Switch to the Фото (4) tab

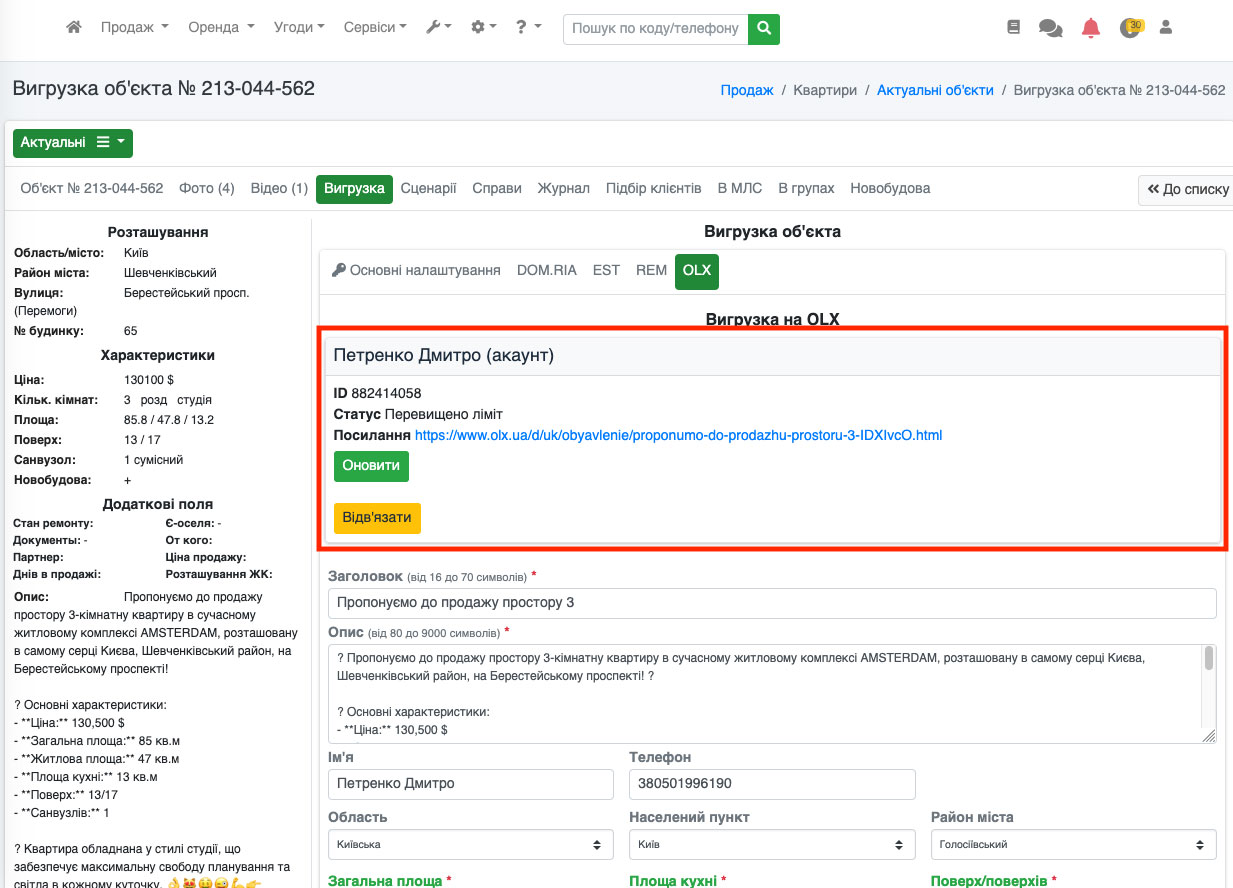pyautogui.click(x=206, y=189)
